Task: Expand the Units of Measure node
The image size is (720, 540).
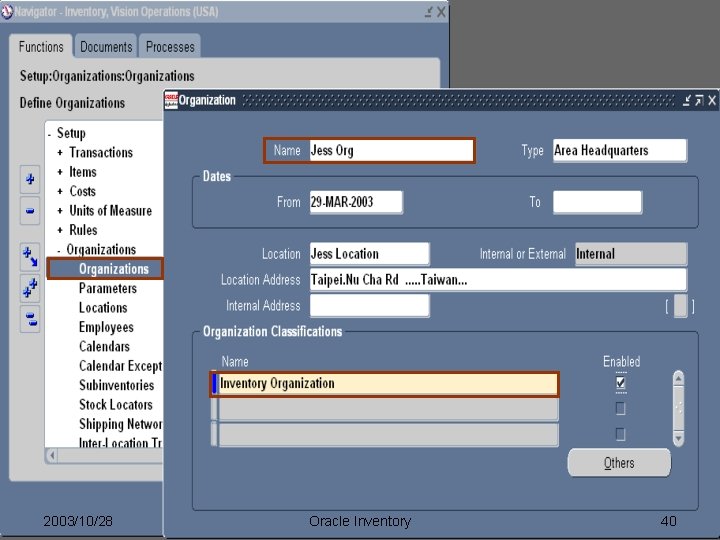Action: click(x=60, y=210)
